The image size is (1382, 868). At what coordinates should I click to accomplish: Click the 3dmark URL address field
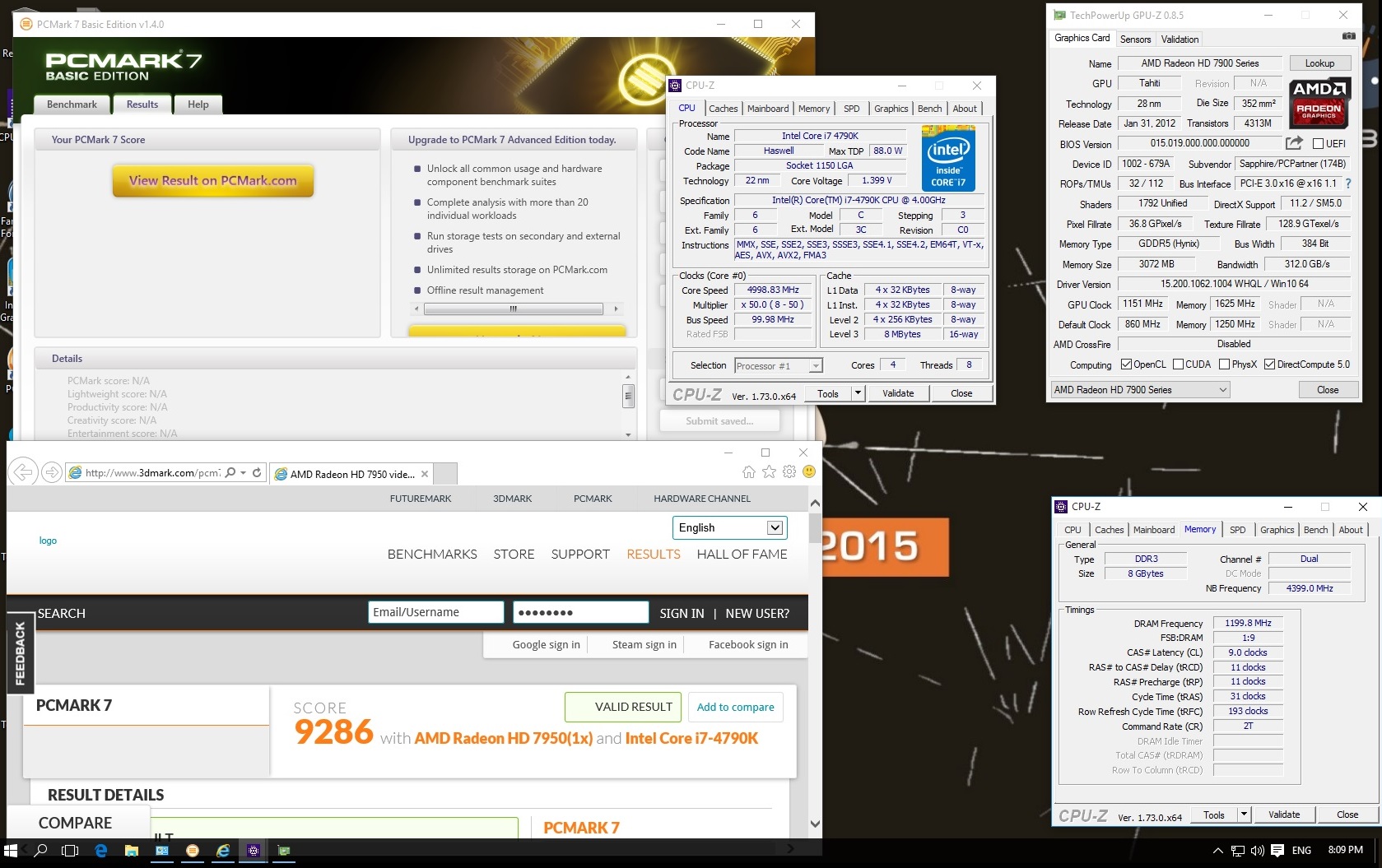click(x=152, y=473)
